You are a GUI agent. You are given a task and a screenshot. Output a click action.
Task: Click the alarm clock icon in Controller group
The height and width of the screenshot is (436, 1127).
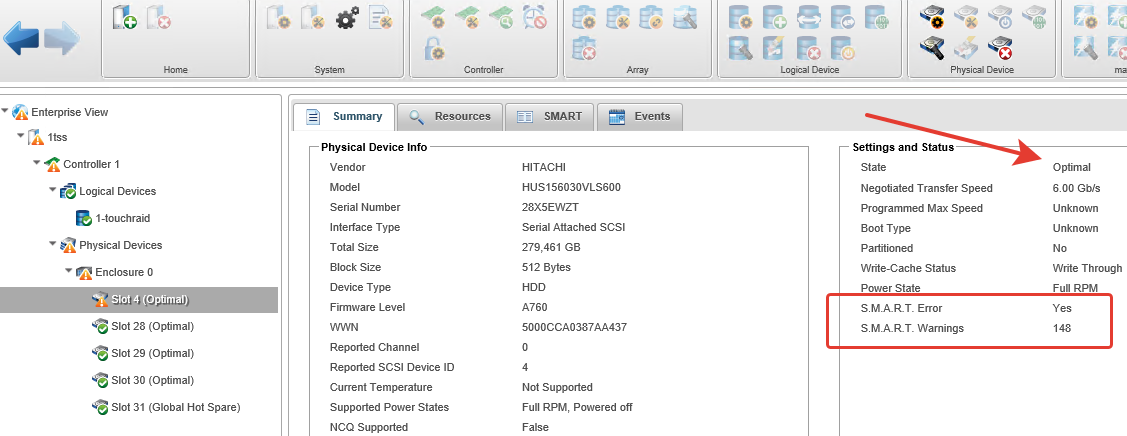point(534,17)
